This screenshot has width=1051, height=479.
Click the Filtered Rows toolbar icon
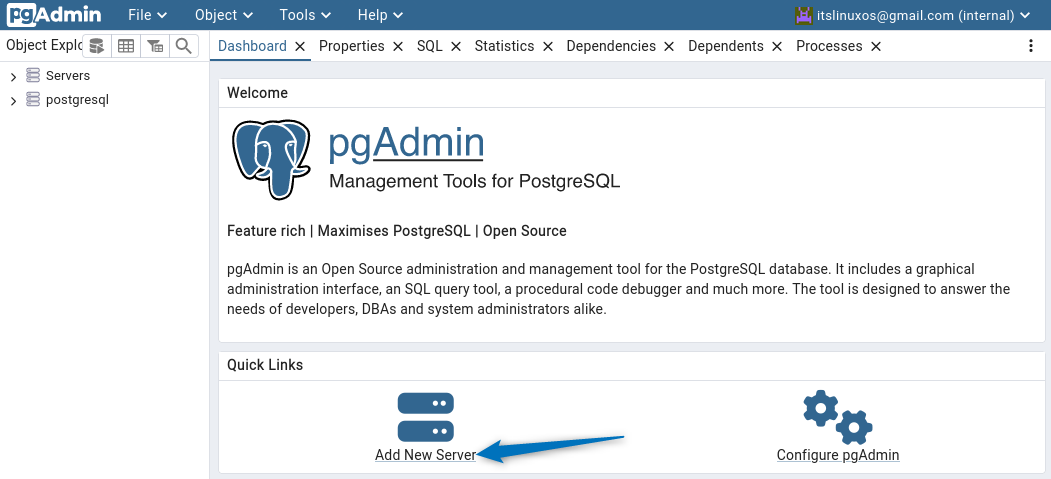coord(154,46)
